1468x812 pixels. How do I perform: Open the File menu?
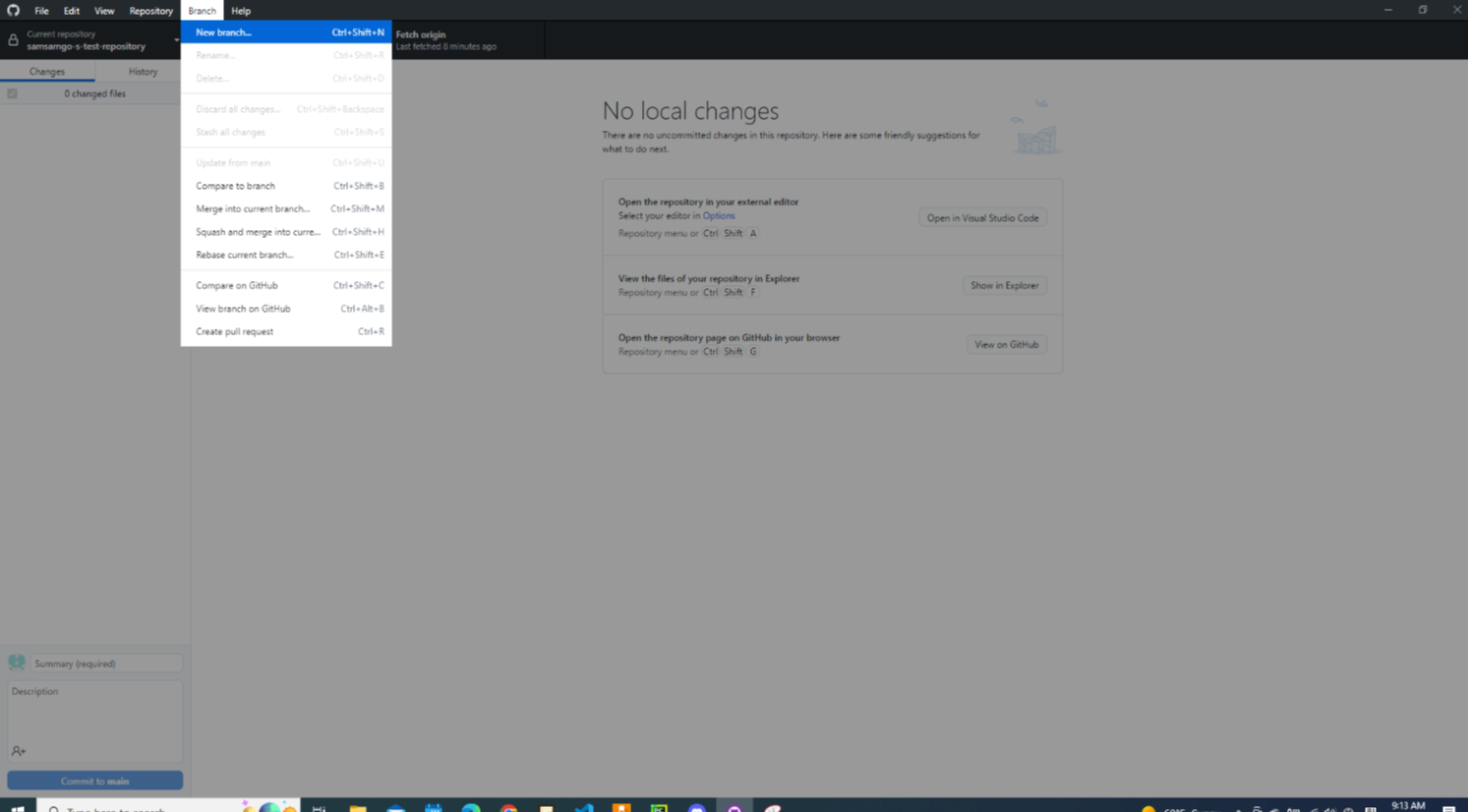pyautogui.click(x=41, y=11)
